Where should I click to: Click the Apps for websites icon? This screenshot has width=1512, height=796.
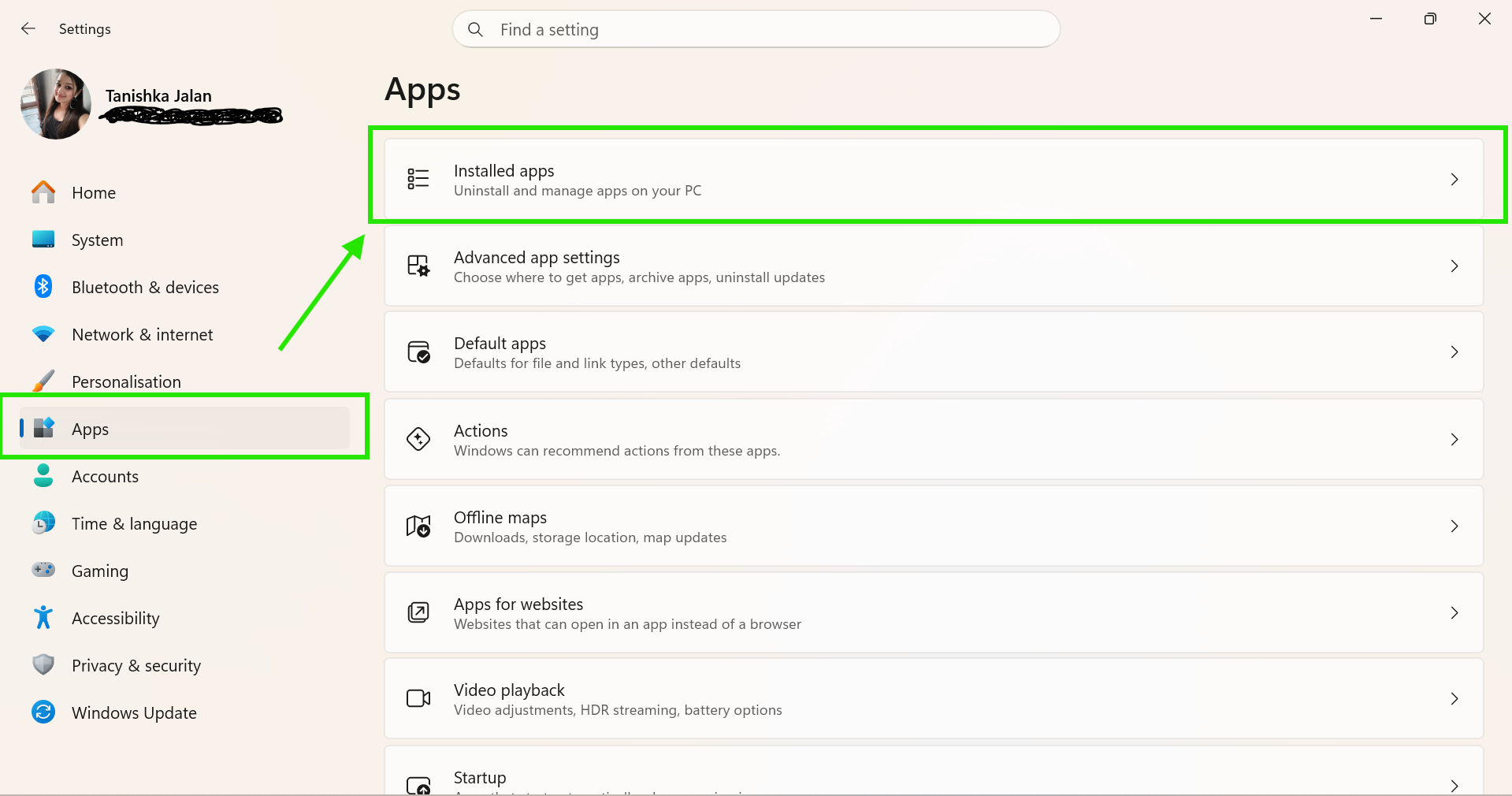coord(418,612)
